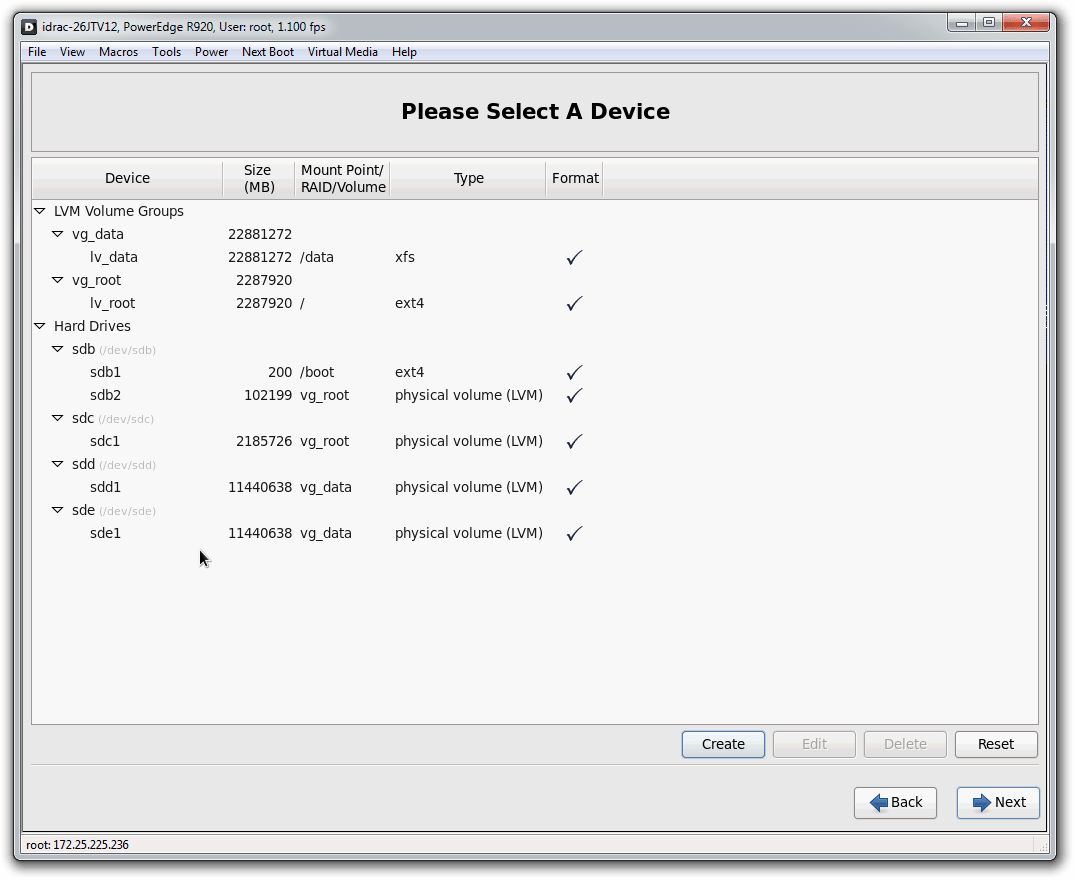Open the Macros menu

[118, 52]
